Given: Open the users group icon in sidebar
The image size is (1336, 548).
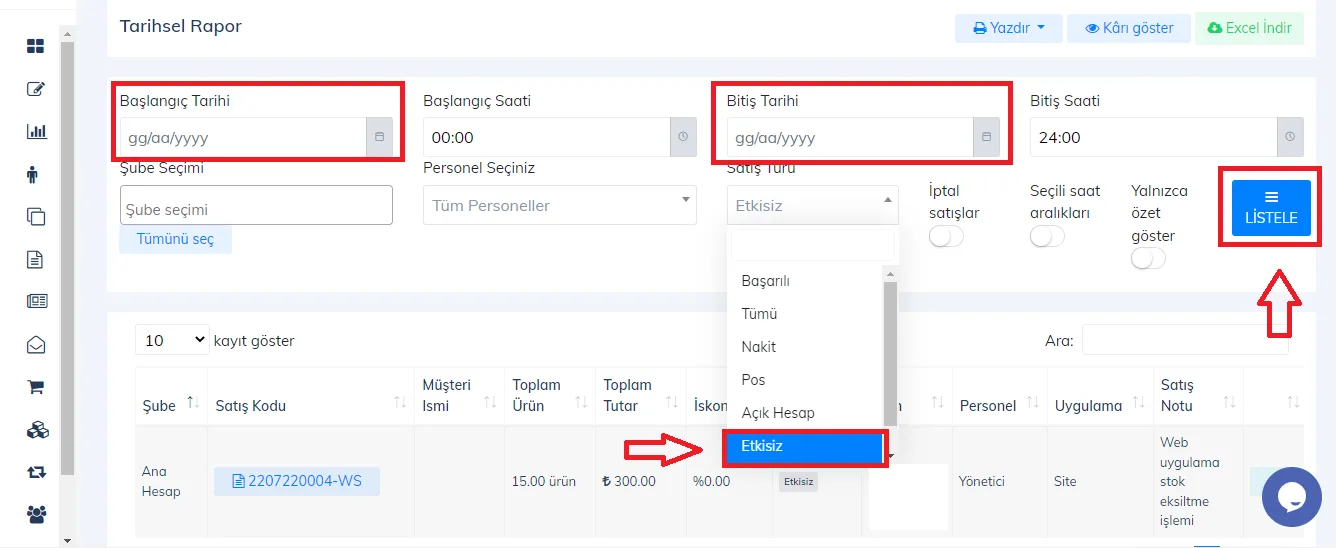Looking at the screenshot, I should (36, 515).
